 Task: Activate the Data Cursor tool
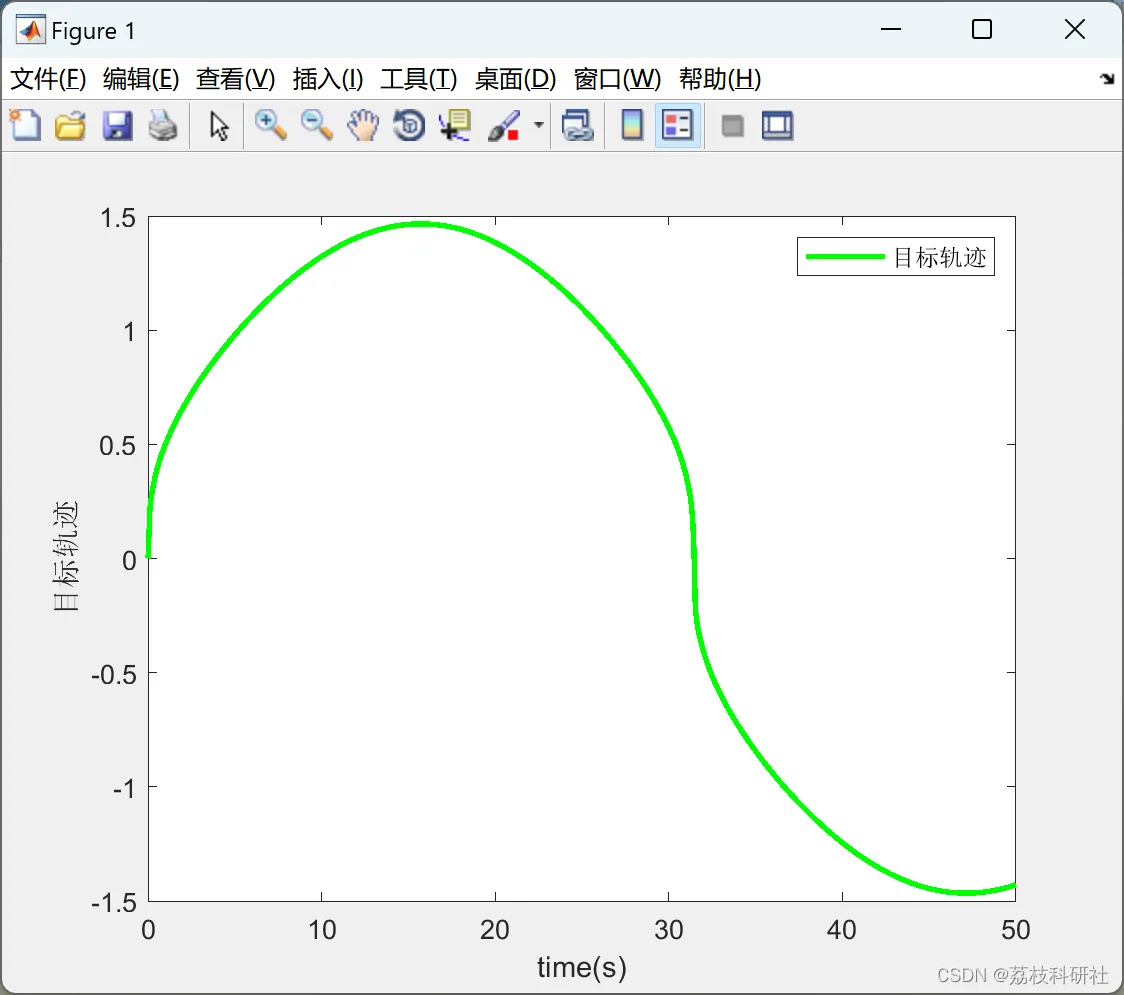point(455,125)
